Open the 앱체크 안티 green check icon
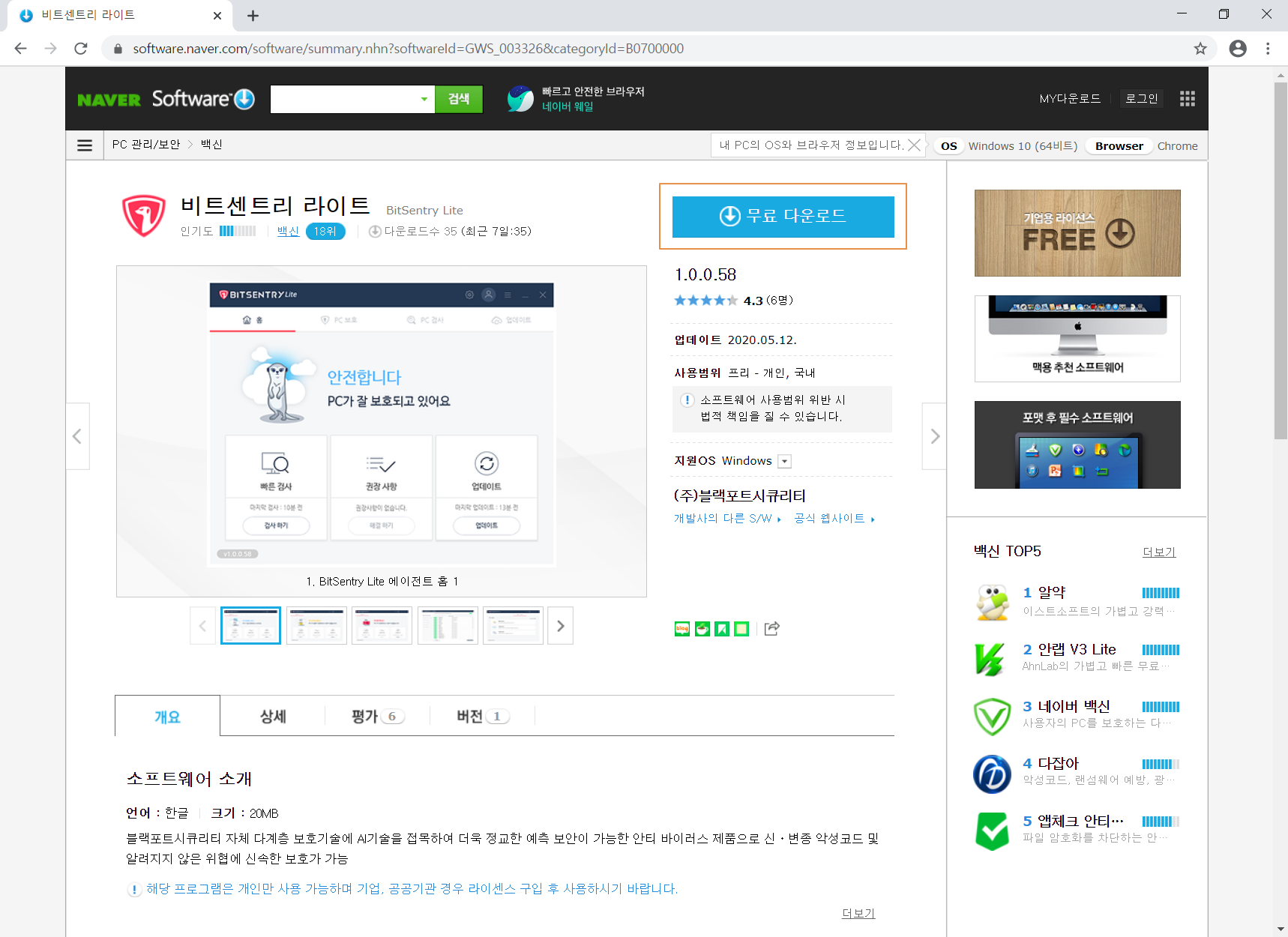Viewport: 1288px width, 937px height. [992, 831]
